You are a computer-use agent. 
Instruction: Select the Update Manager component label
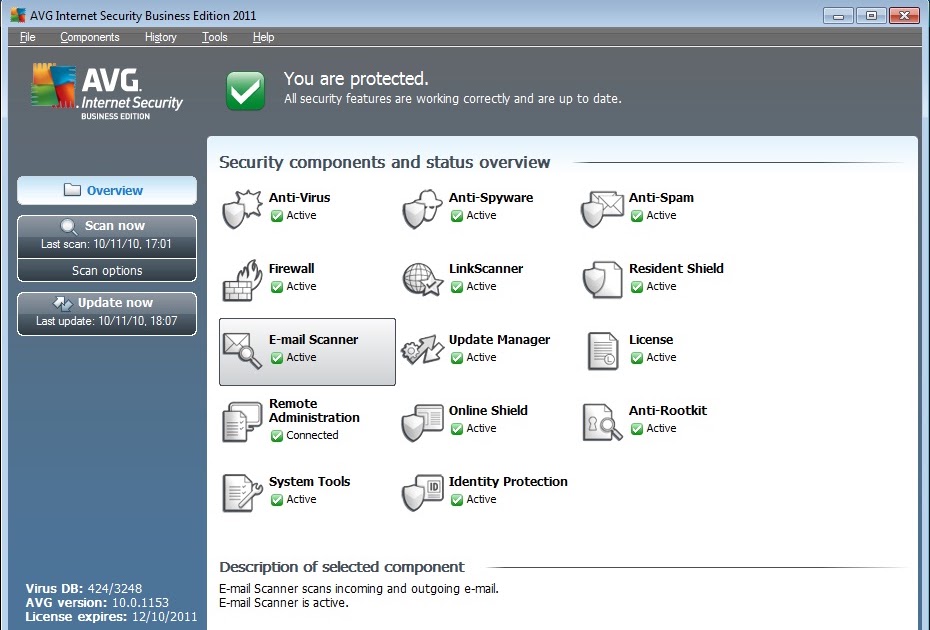(499, 340)
